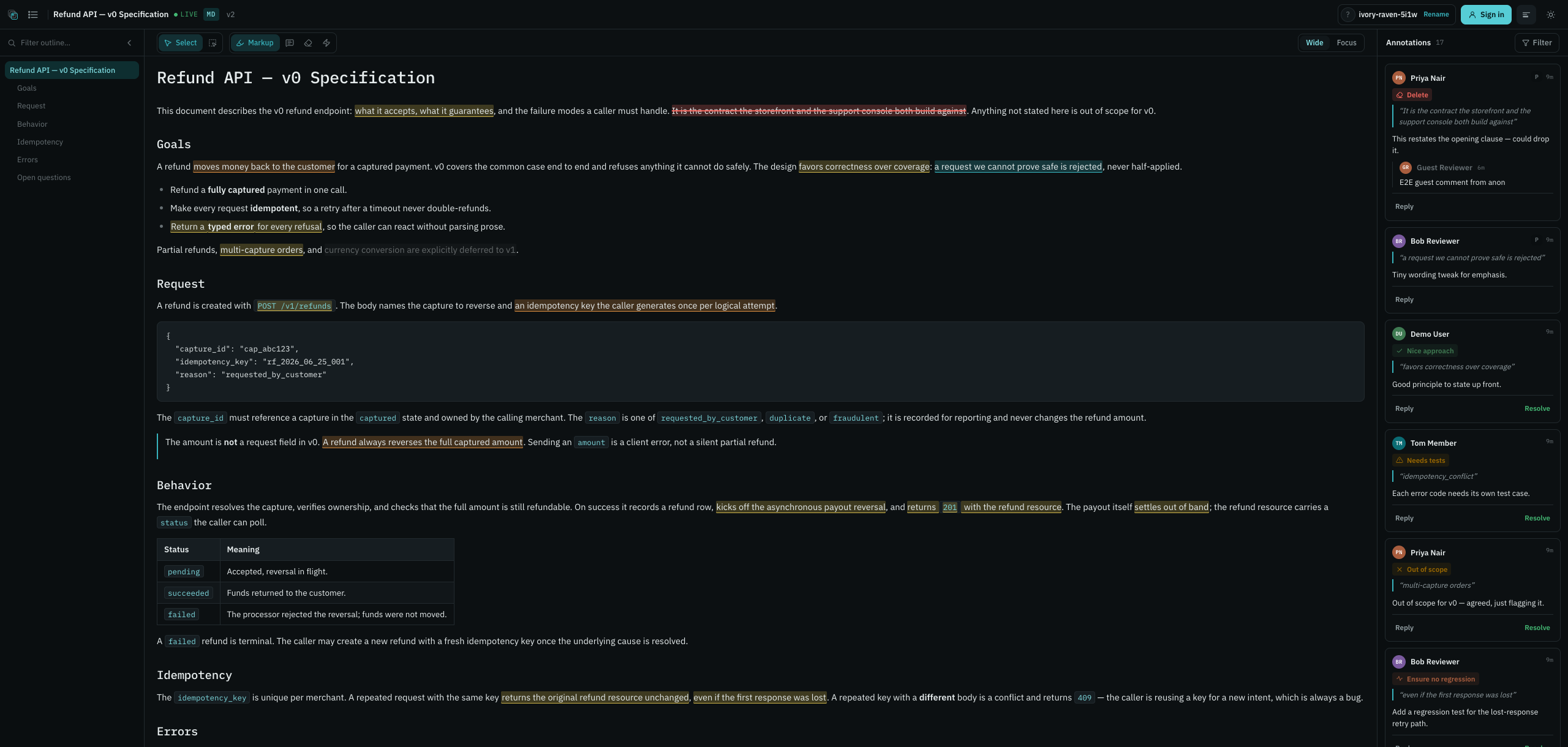1568x747 pixels.
Task: Click the Needs tests warning tag
Action: [x=1420, y=460]
